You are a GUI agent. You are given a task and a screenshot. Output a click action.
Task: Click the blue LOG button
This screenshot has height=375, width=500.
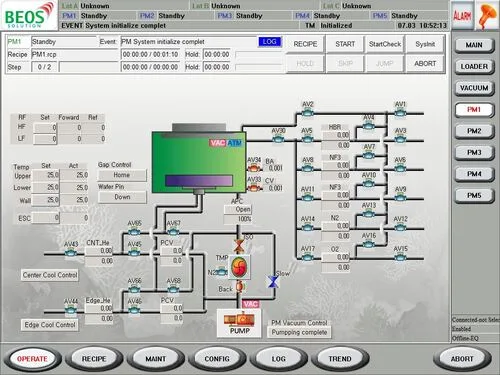coord(269,42)
